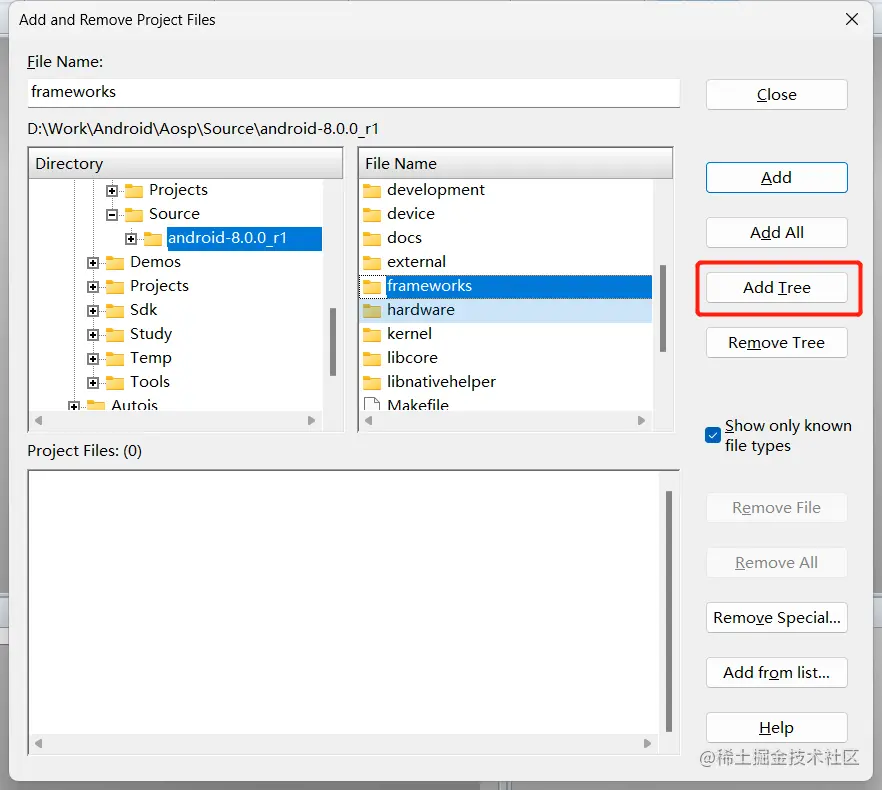This screenshot has width=882, height=790.
Task: Click the File Name text field
Action: [353, 92]
